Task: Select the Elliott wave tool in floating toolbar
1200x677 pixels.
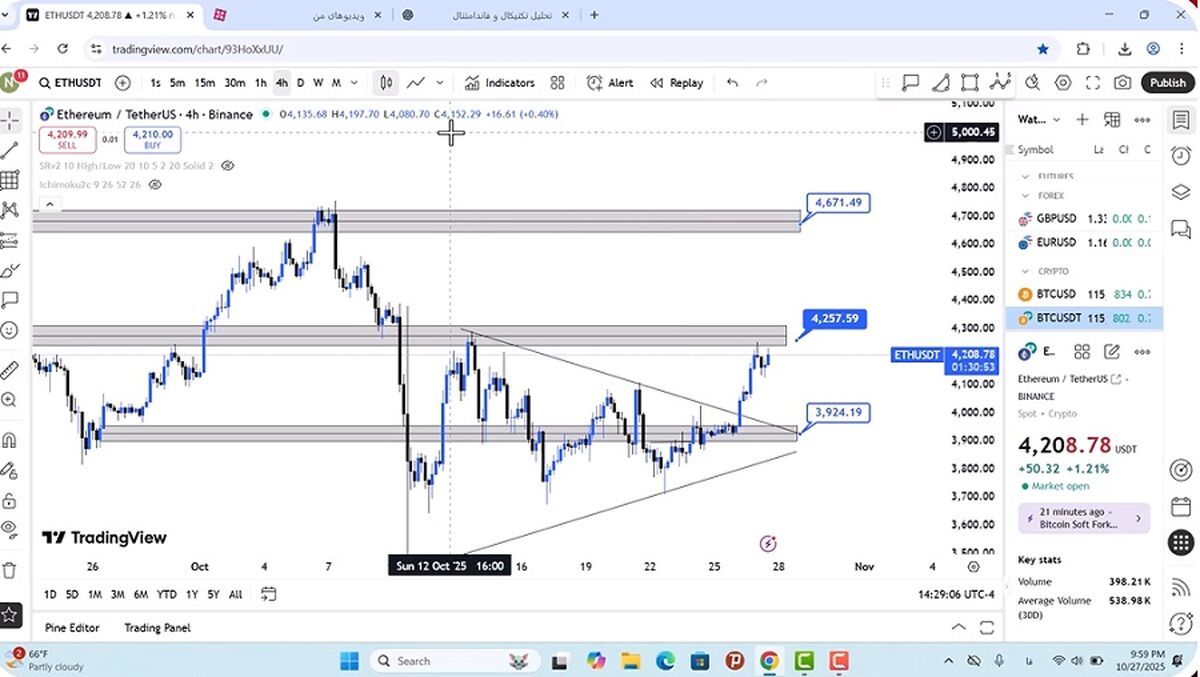Action: [1000, 83]
